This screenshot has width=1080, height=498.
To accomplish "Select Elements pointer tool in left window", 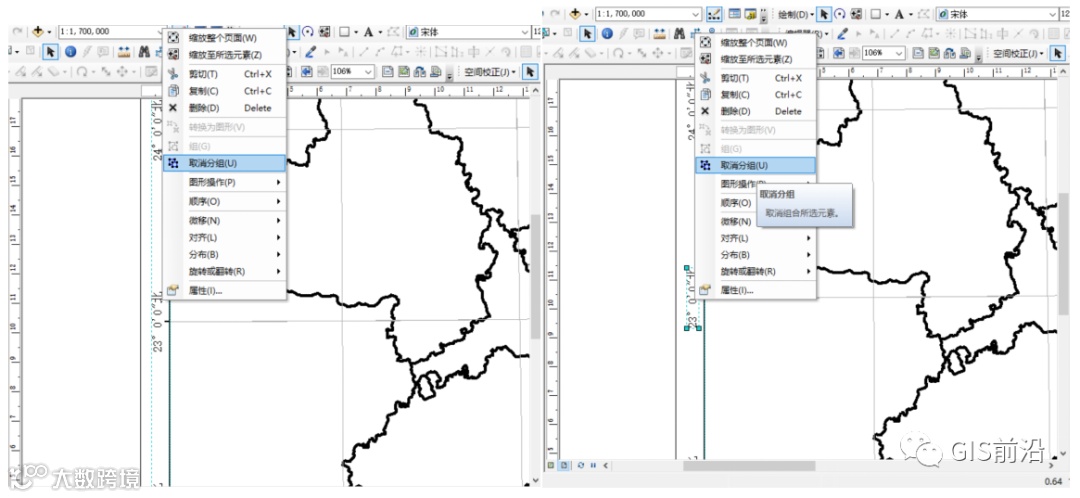I will [x=50, y=52].
